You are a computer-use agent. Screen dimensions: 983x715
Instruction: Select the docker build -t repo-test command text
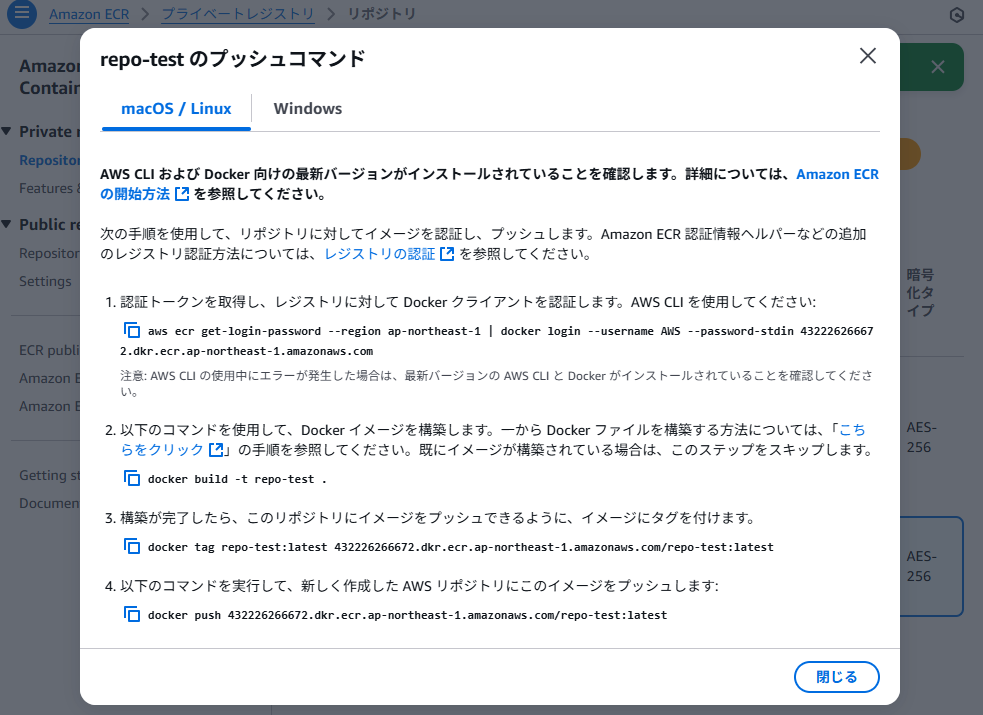237,479
